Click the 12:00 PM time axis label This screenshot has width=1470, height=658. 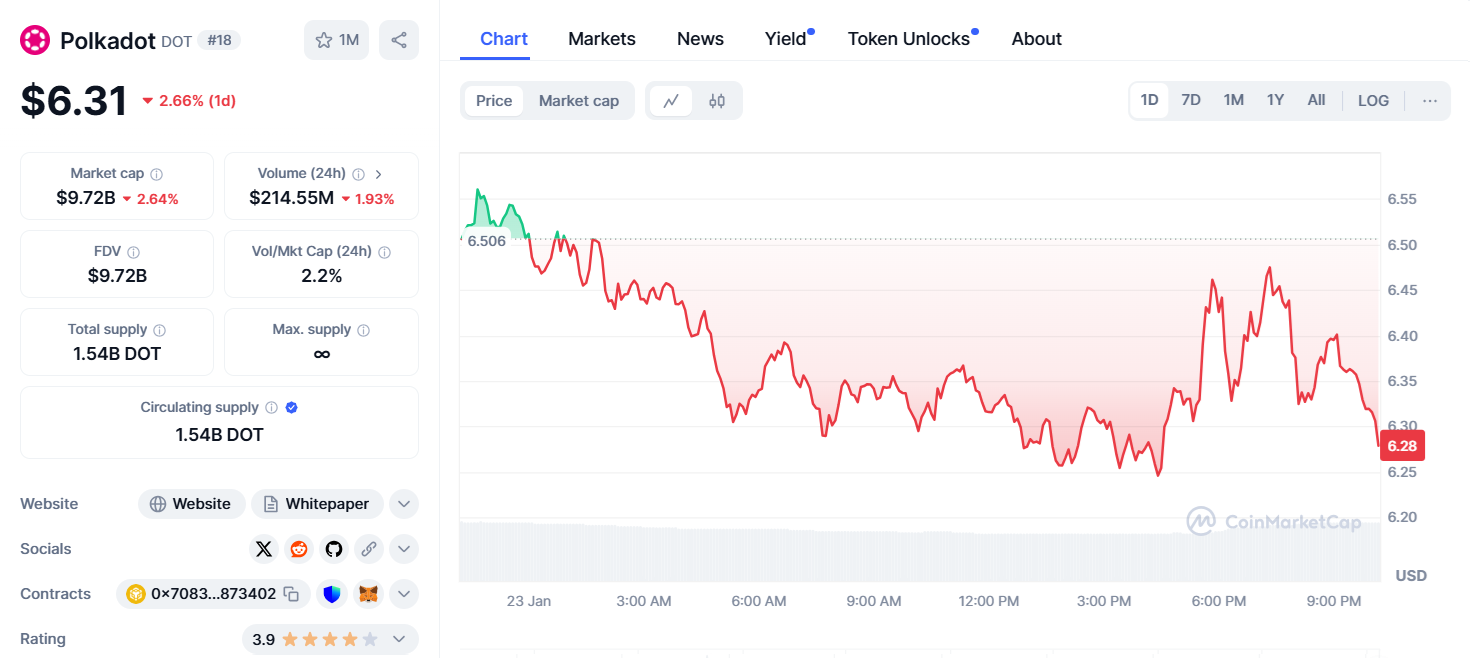(x=989, y=601)
